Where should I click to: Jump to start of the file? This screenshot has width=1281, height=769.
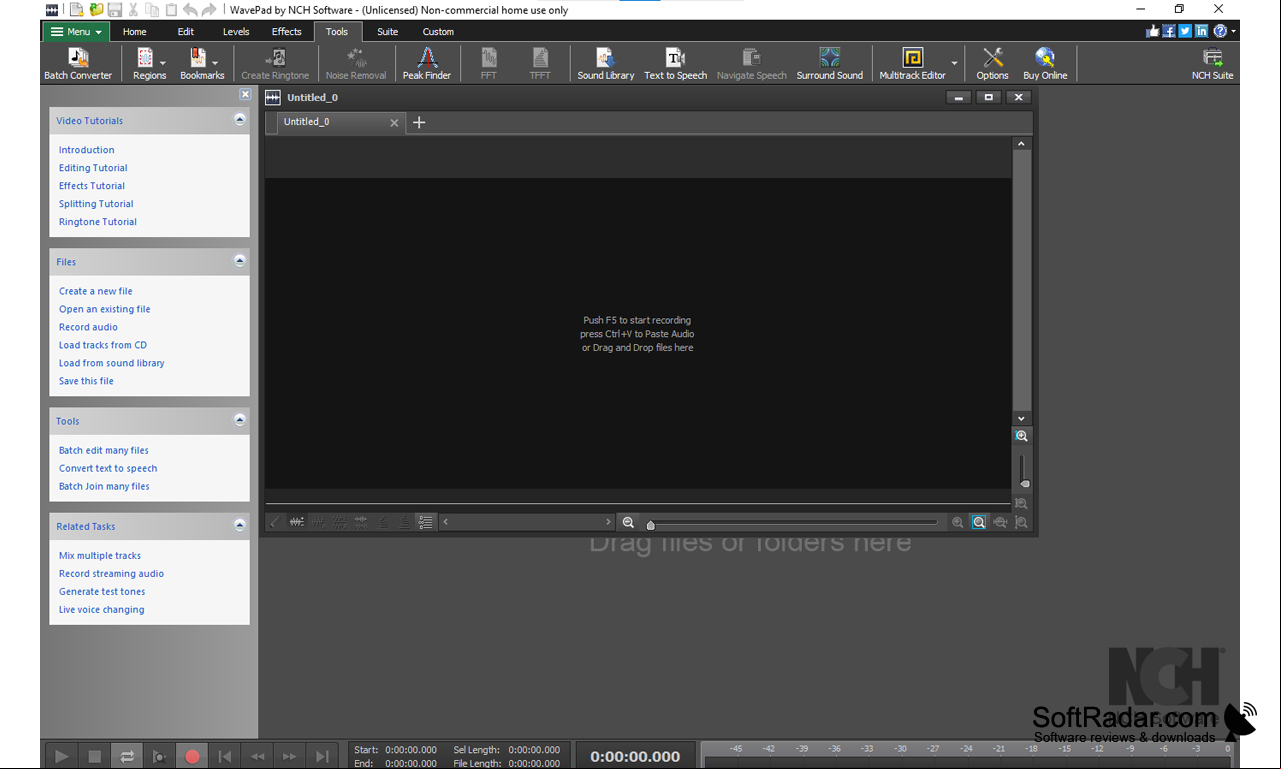click(x=225, y=757)
